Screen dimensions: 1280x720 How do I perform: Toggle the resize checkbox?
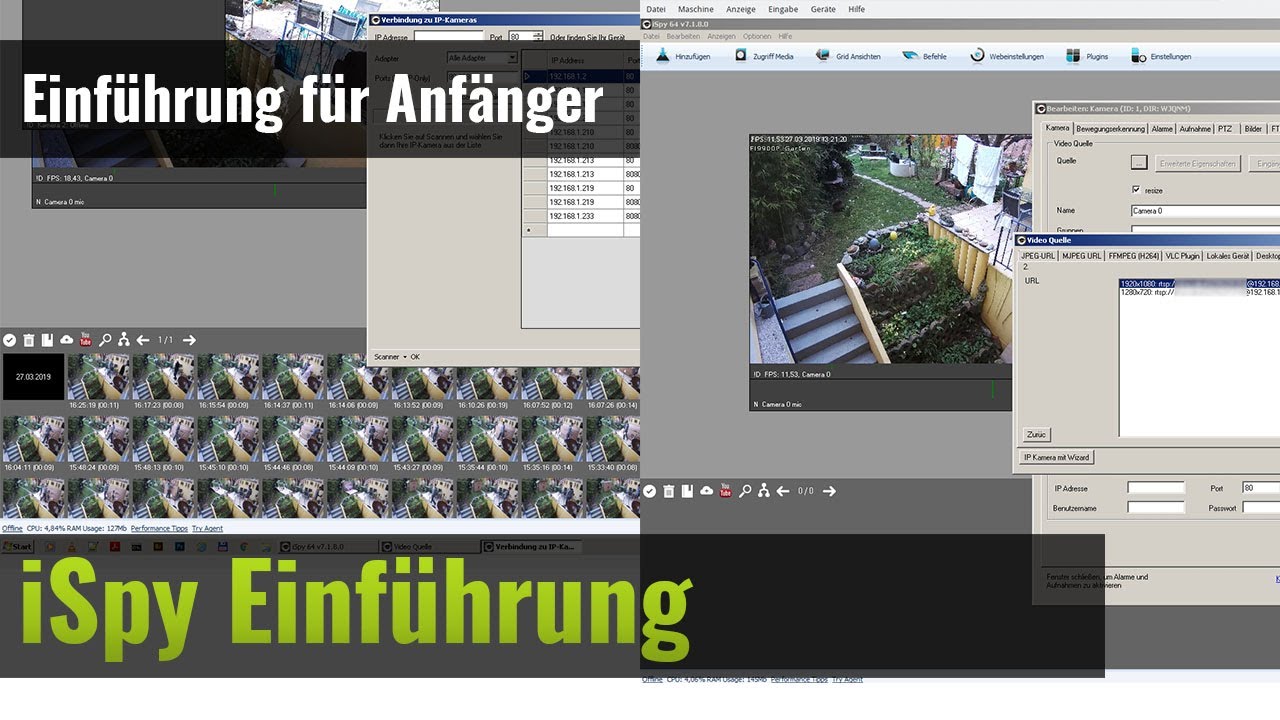(x=1136, y=189)
